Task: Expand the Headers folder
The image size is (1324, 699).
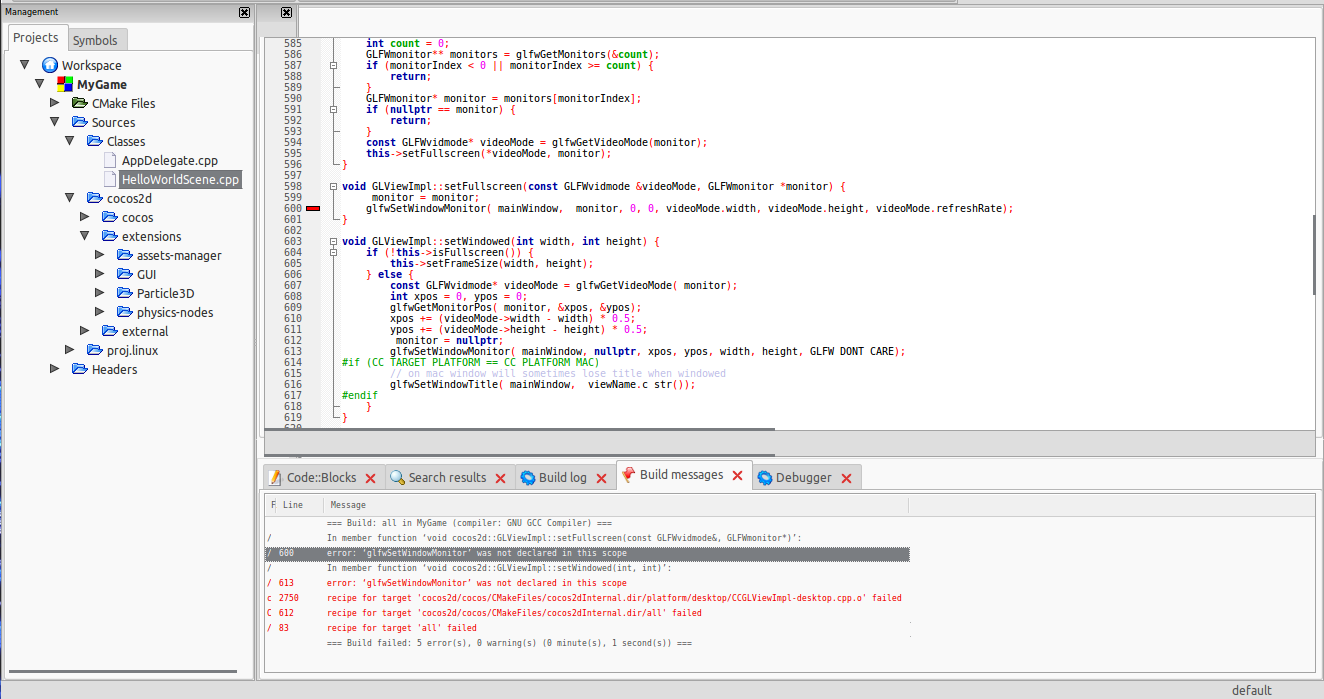Action: pyautogui.click(x=55, y=369)
